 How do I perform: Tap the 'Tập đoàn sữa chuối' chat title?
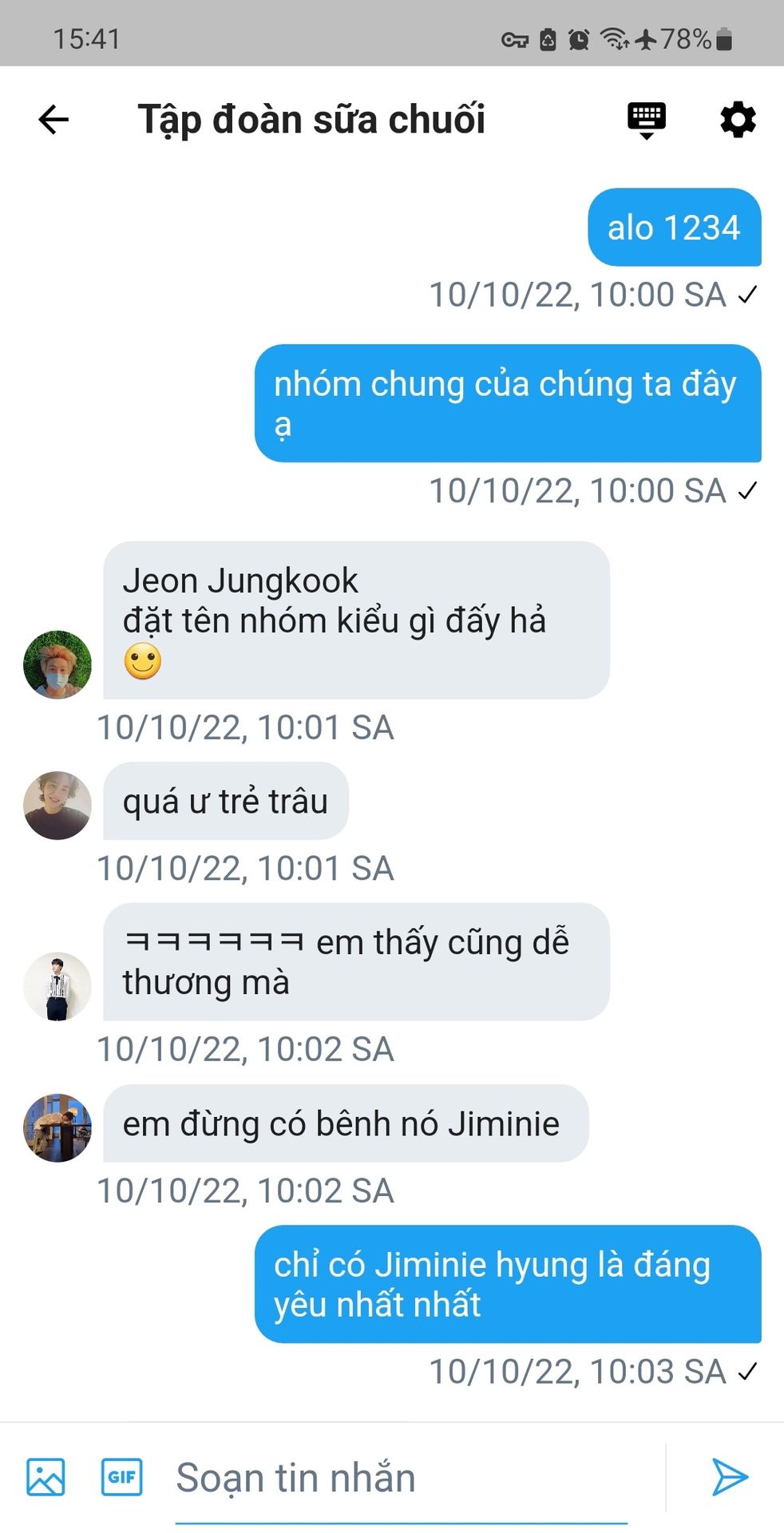(x=311, y=120)
